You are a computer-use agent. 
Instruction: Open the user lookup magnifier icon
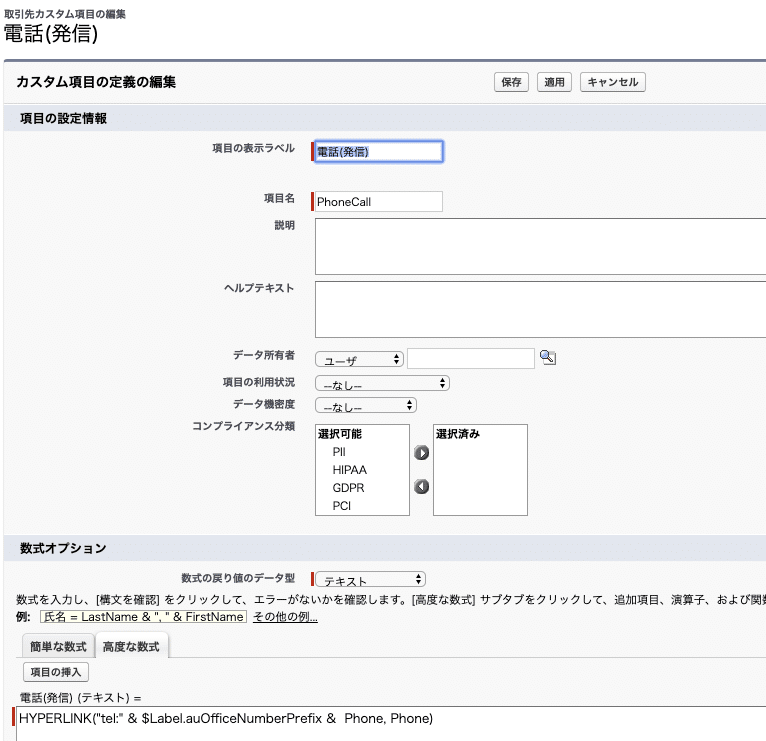point(548,358)
